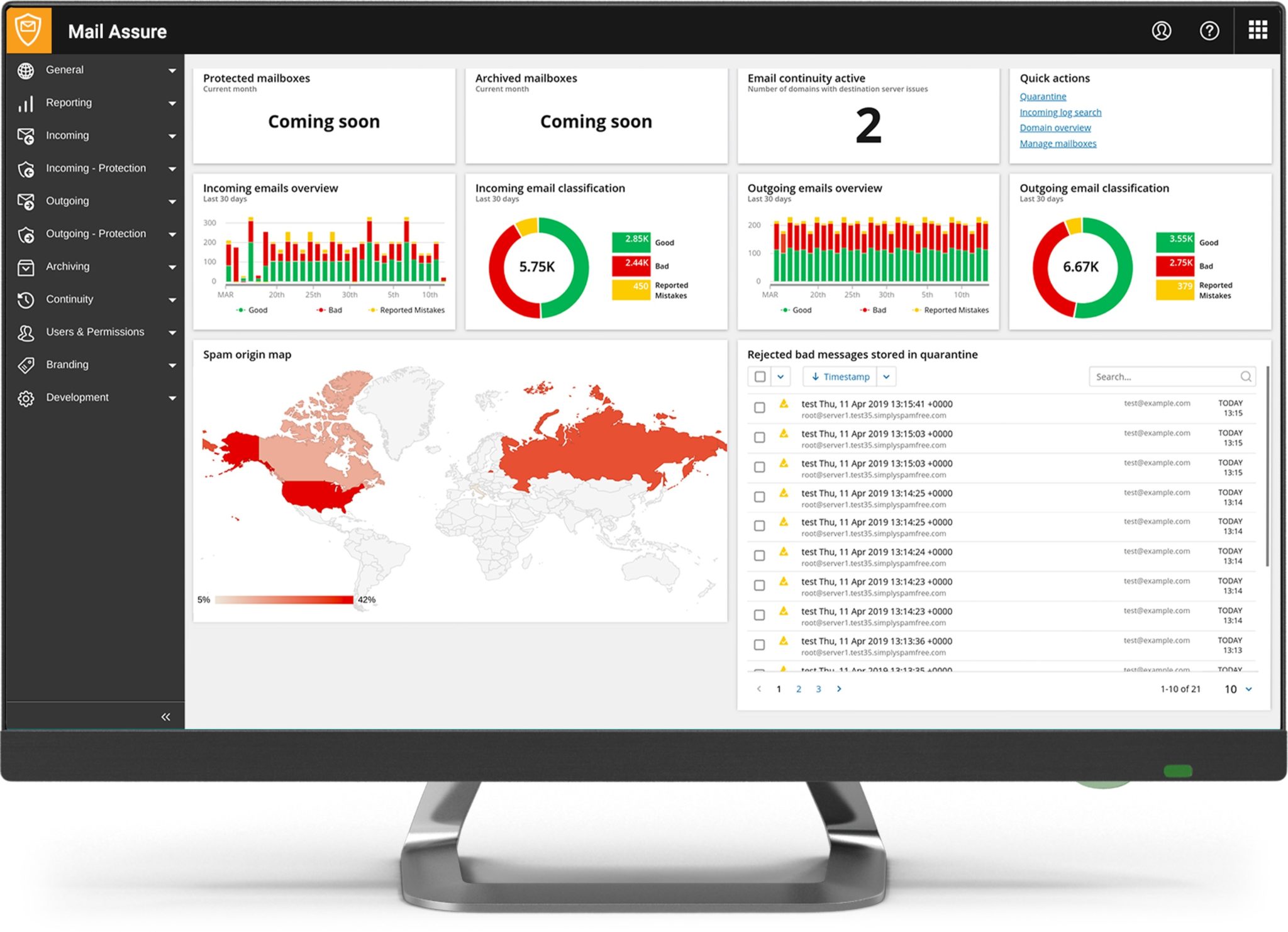
Task: Open the apps grid icon
Action: tap(1258, 30)
